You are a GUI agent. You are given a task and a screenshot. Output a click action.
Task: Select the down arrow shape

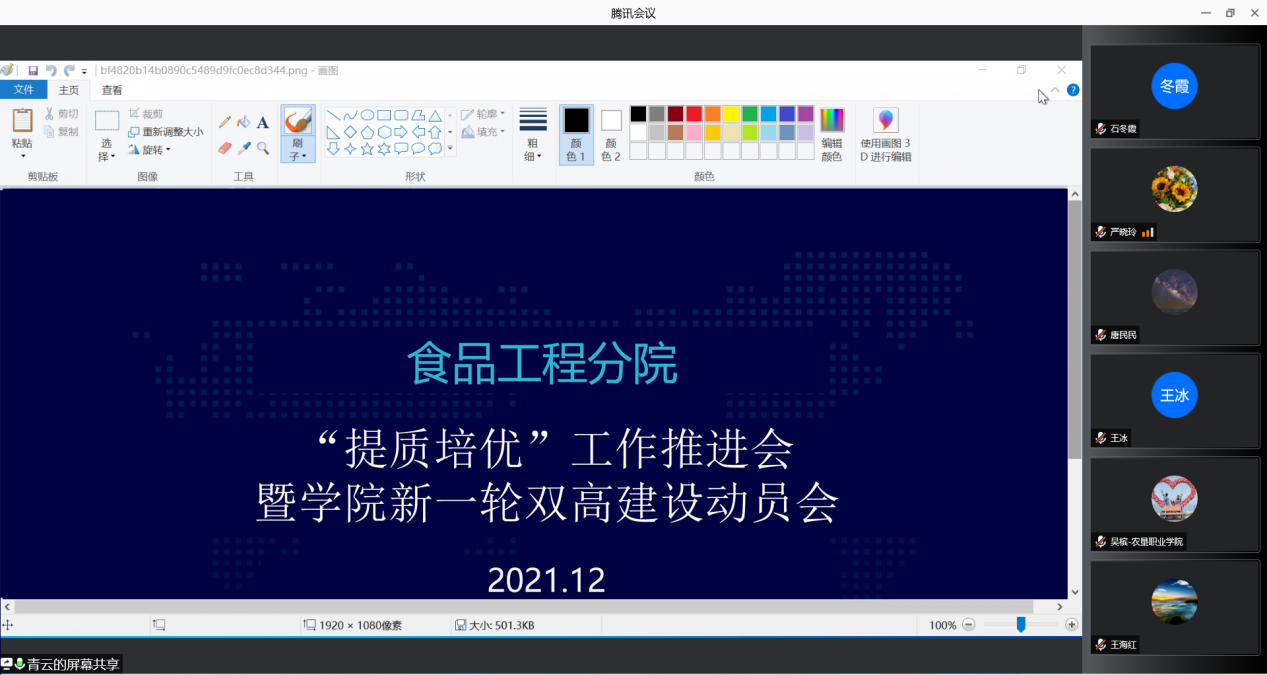tap(333, 148)
